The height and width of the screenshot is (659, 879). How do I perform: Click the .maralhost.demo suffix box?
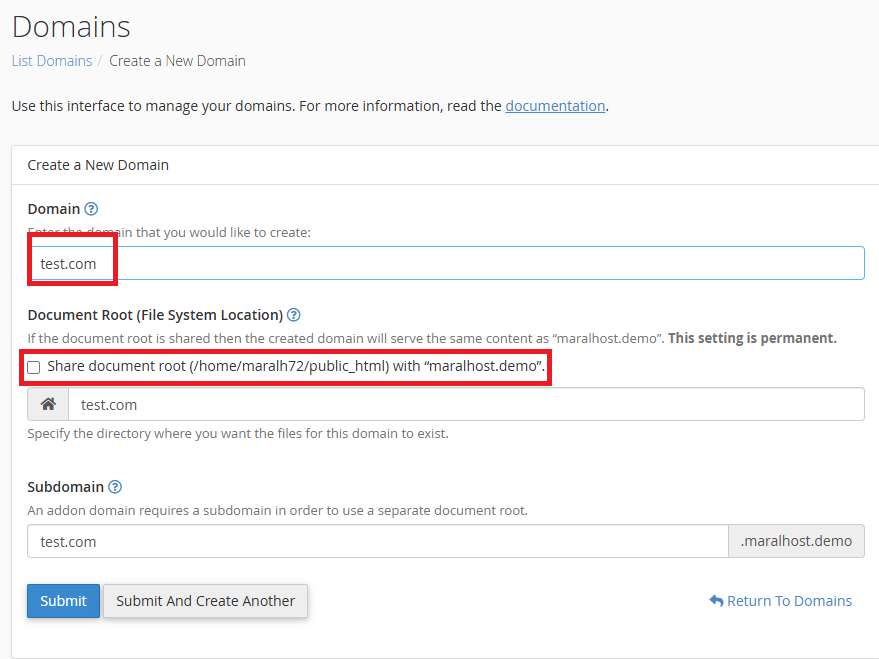[x=796, y=541]
